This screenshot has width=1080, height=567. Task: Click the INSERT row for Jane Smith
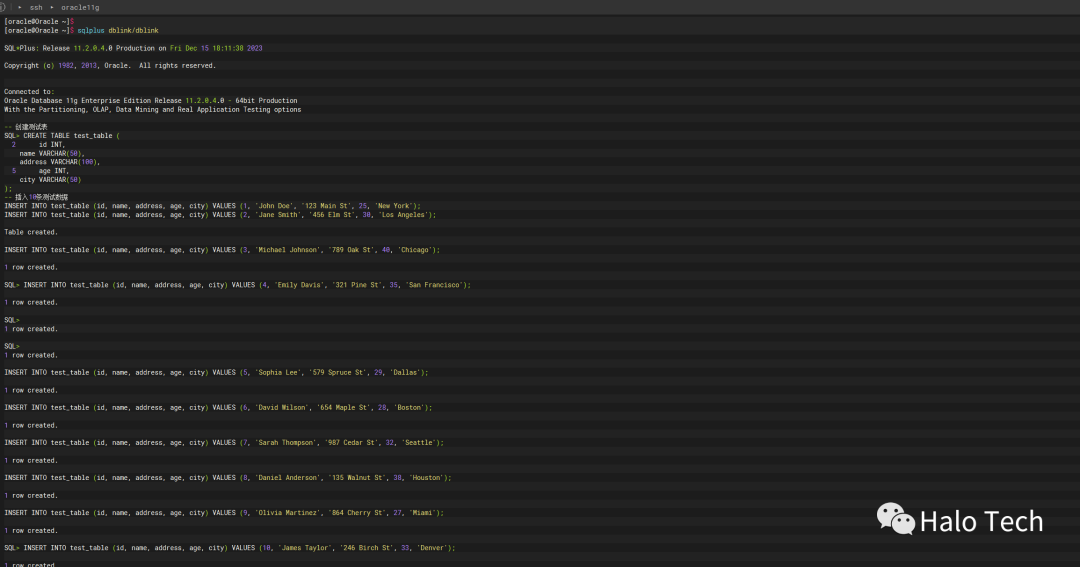point(220,215)
